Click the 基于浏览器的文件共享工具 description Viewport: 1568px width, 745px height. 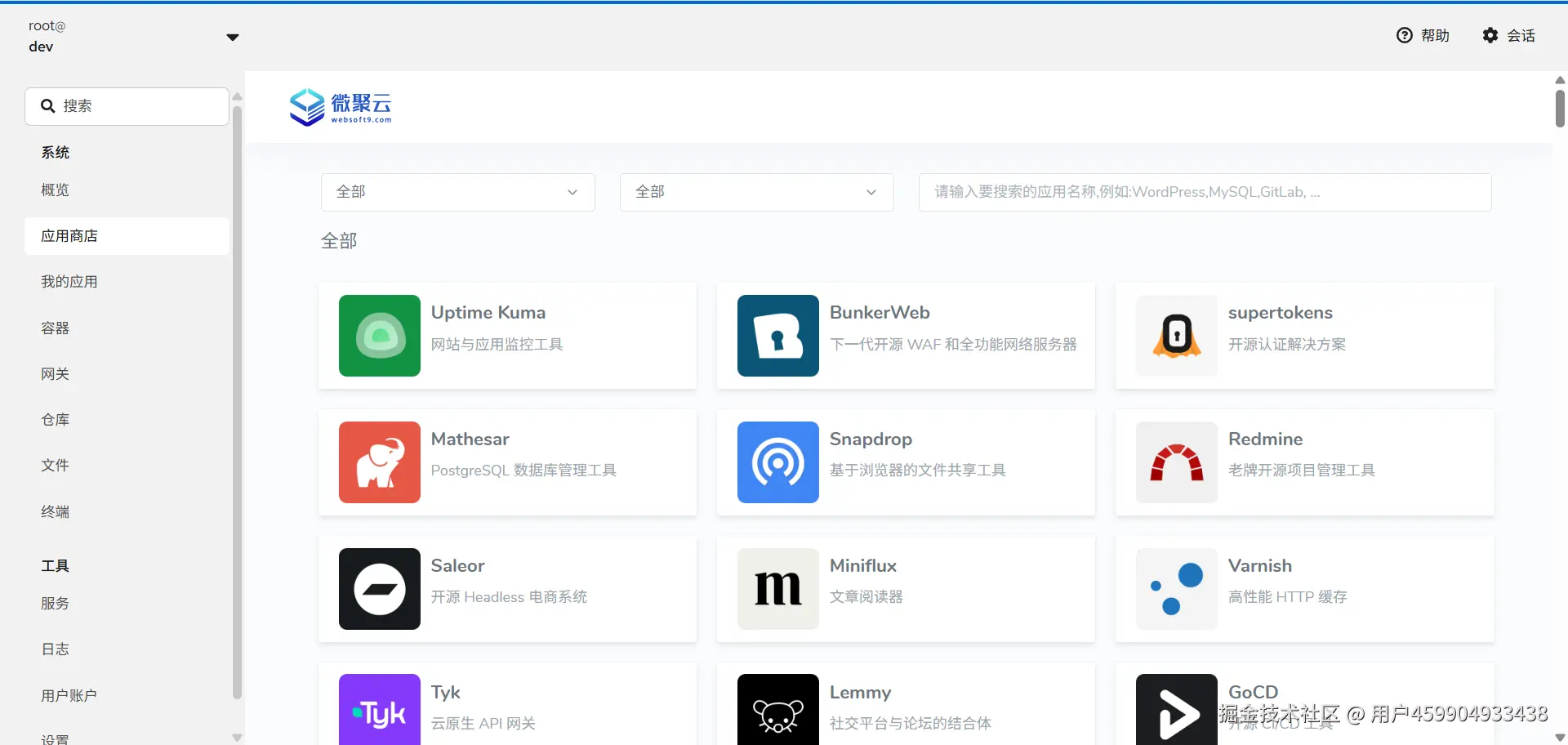918,470
